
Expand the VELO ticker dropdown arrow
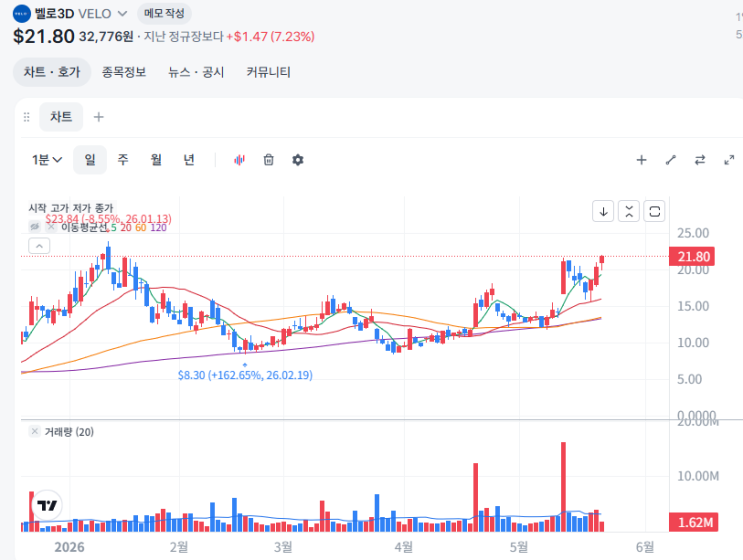(122, 14)
